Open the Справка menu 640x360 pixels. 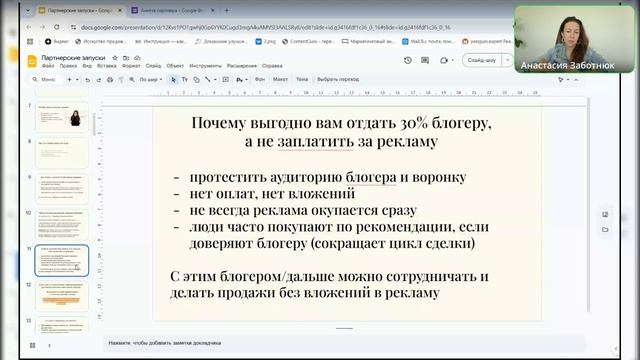pos(272,66)
